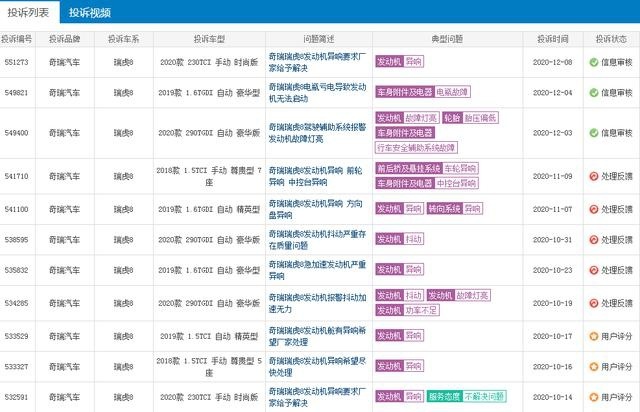Click the 典型问题 column header

447,39
